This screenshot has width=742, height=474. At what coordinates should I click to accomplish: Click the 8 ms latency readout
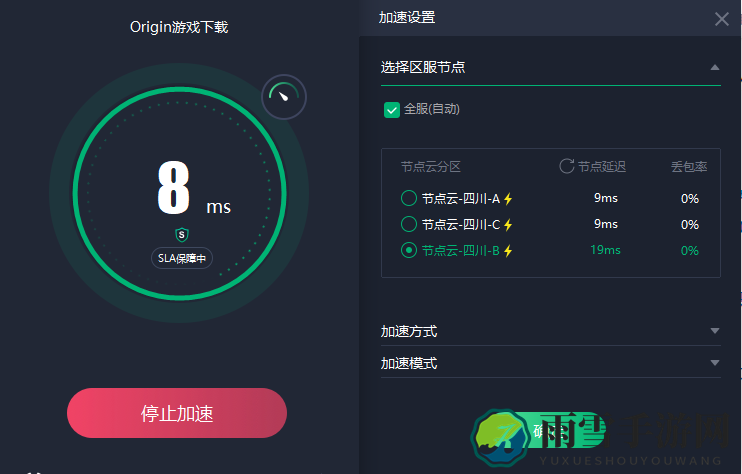(194, 189)
